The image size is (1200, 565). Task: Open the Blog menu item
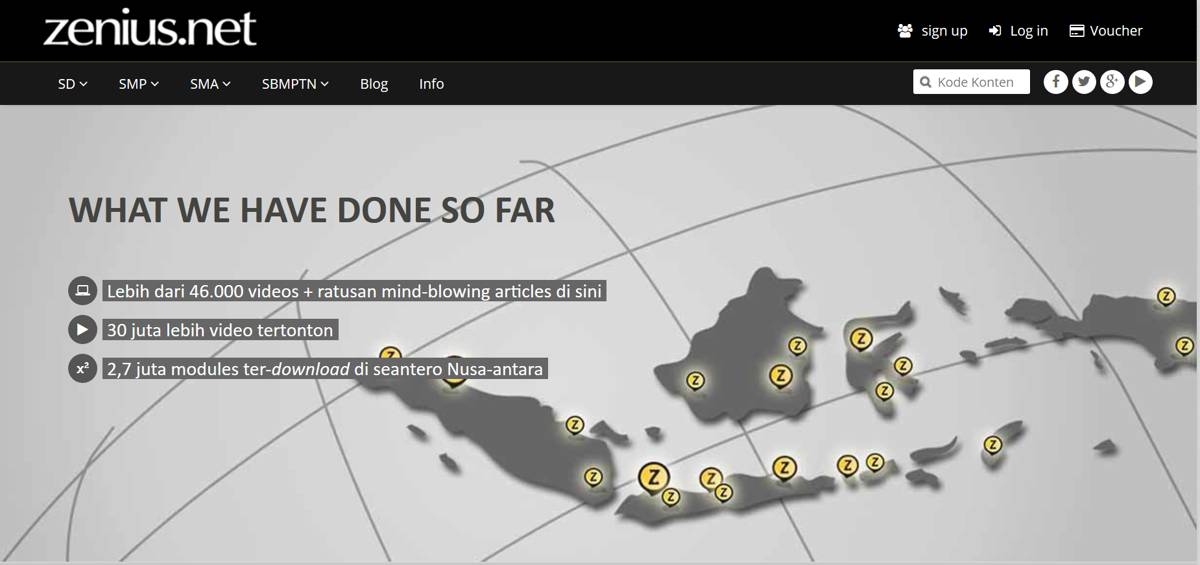pos(374,84)
